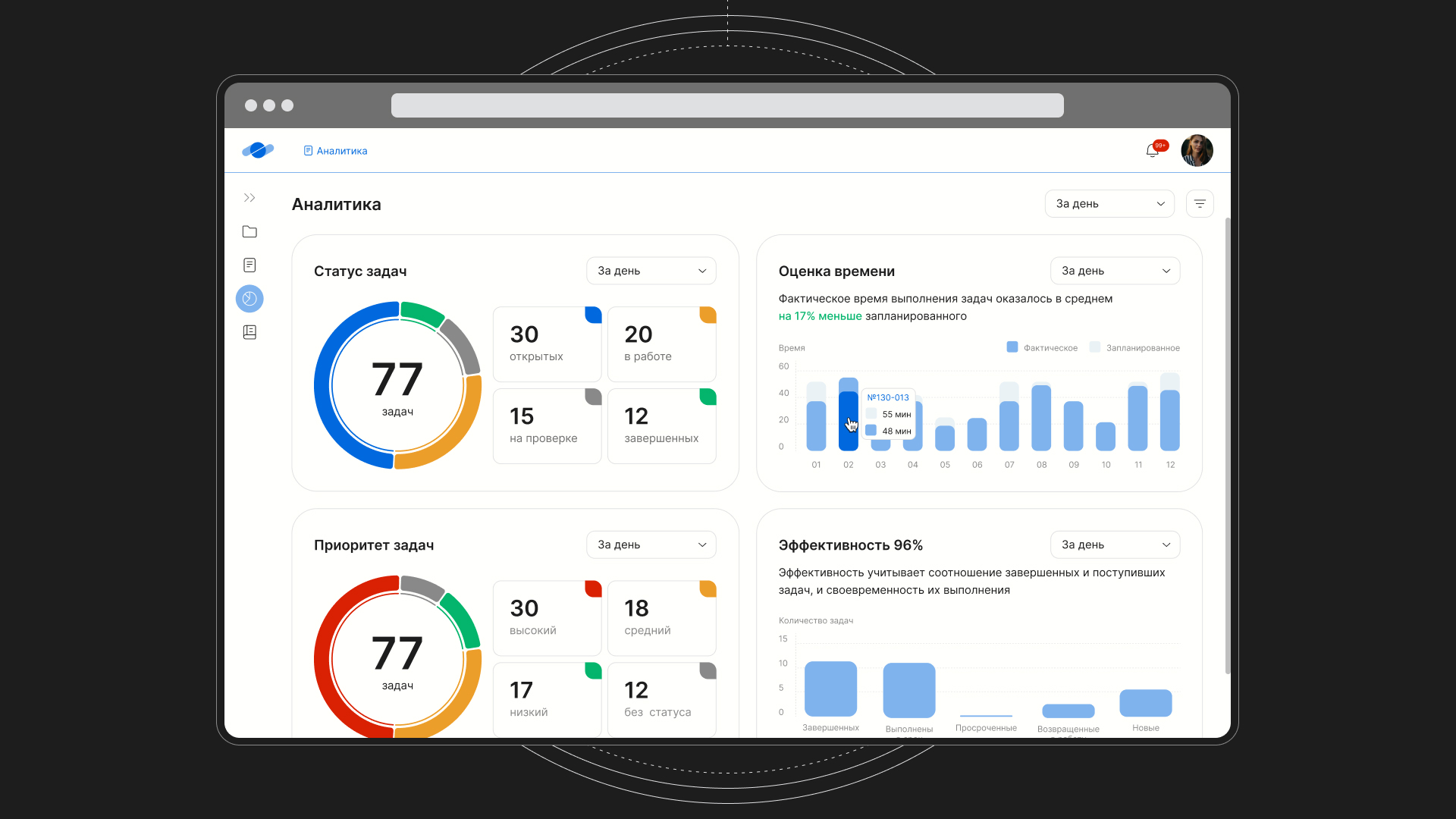Click the bar for 08 in time chart
Viewport: 1456px width, 819px height.
tap(1041, 419)
